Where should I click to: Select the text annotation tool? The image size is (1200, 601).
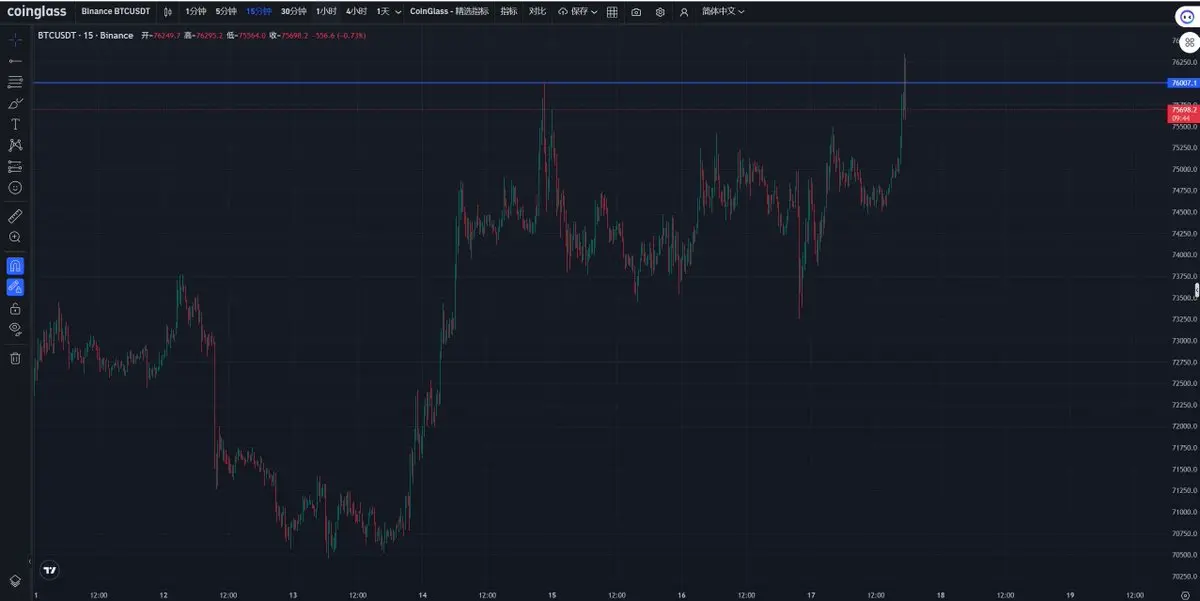coord(15,124)
